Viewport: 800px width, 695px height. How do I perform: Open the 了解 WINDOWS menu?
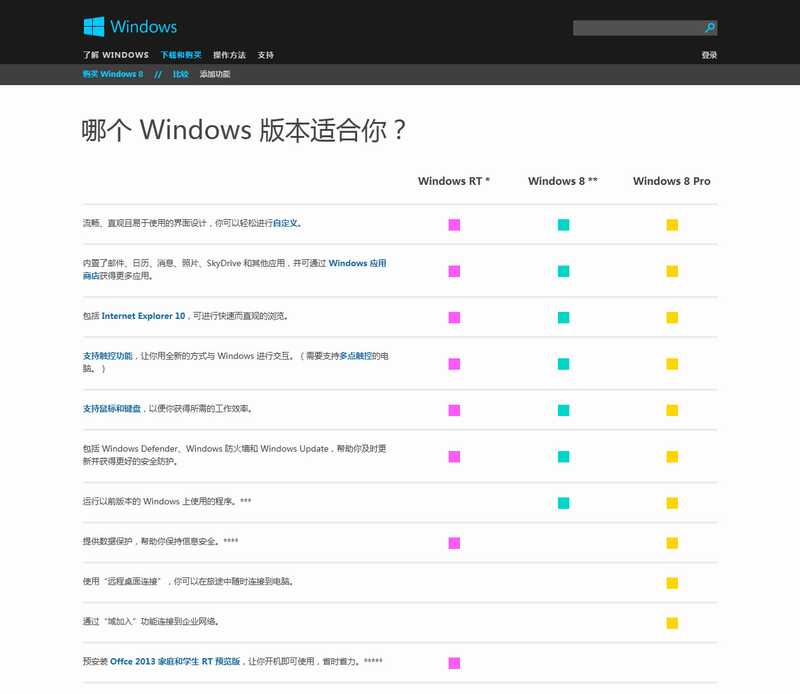(x=116, y=55)
